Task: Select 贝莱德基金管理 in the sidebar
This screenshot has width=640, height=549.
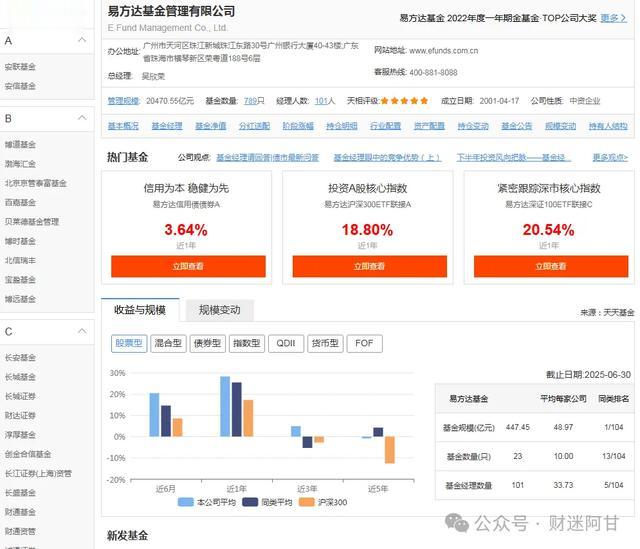Action: pyautogui.click(x=32, y=222)
